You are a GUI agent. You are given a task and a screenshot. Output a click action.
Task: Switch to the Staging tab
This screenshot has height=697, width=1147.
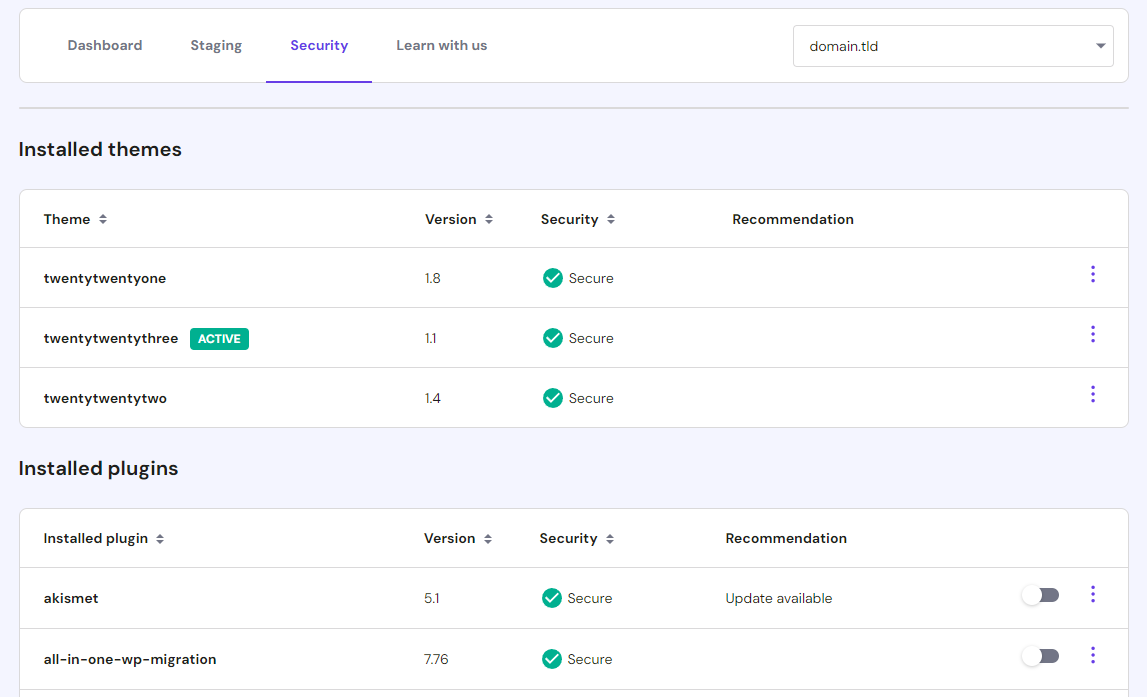[215, 45]
